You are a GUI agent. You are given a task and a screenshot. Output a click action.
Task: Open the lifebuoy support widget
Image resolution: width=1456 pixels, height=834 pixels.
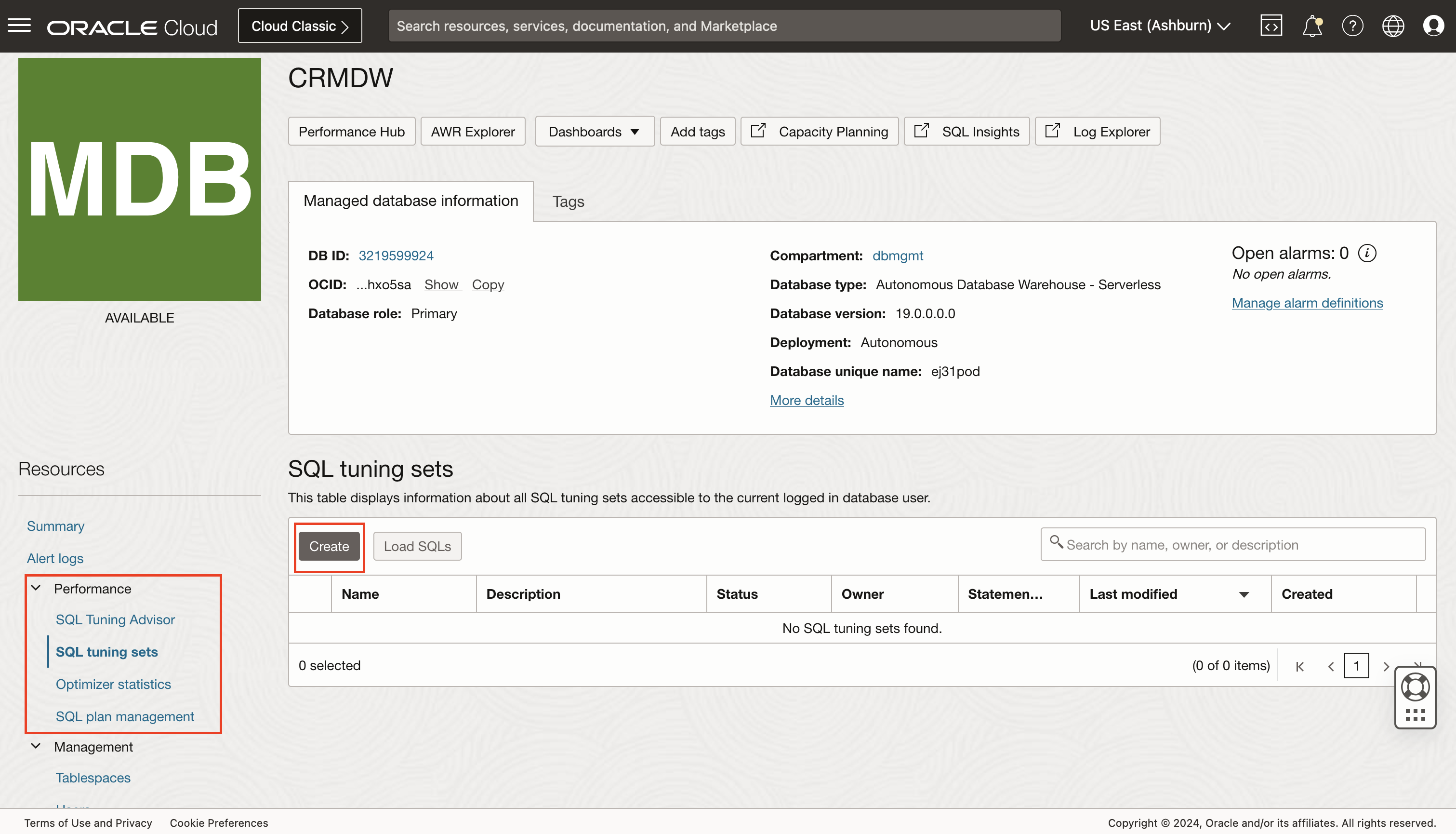[1415, 687]
